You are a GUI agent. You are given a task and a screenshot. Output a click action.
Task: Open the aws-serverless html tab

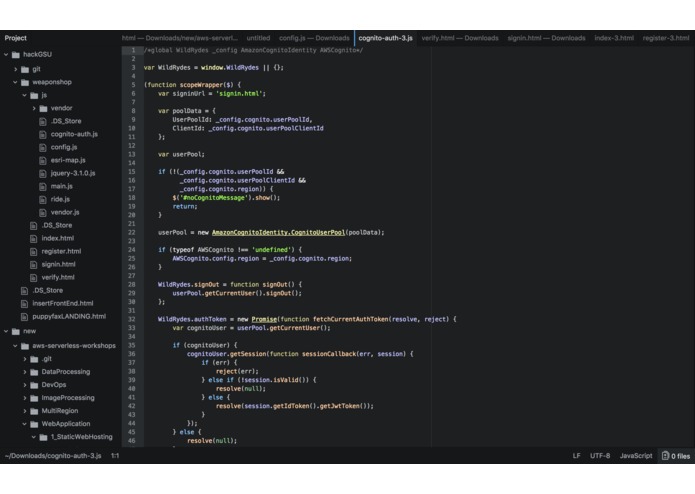180,38
